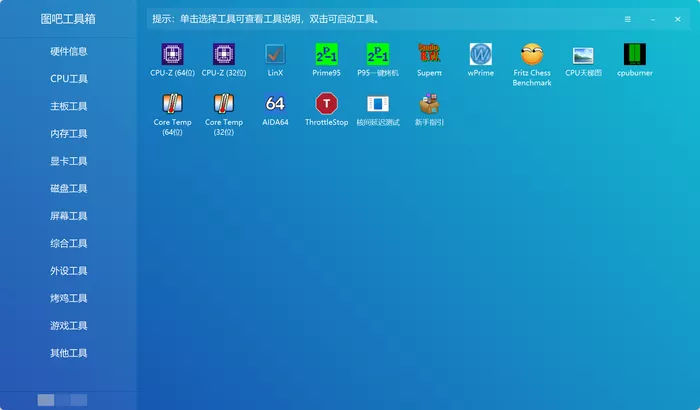Switch to the 烤鸡工具 category
700x410 pixels.
point(68,298)
